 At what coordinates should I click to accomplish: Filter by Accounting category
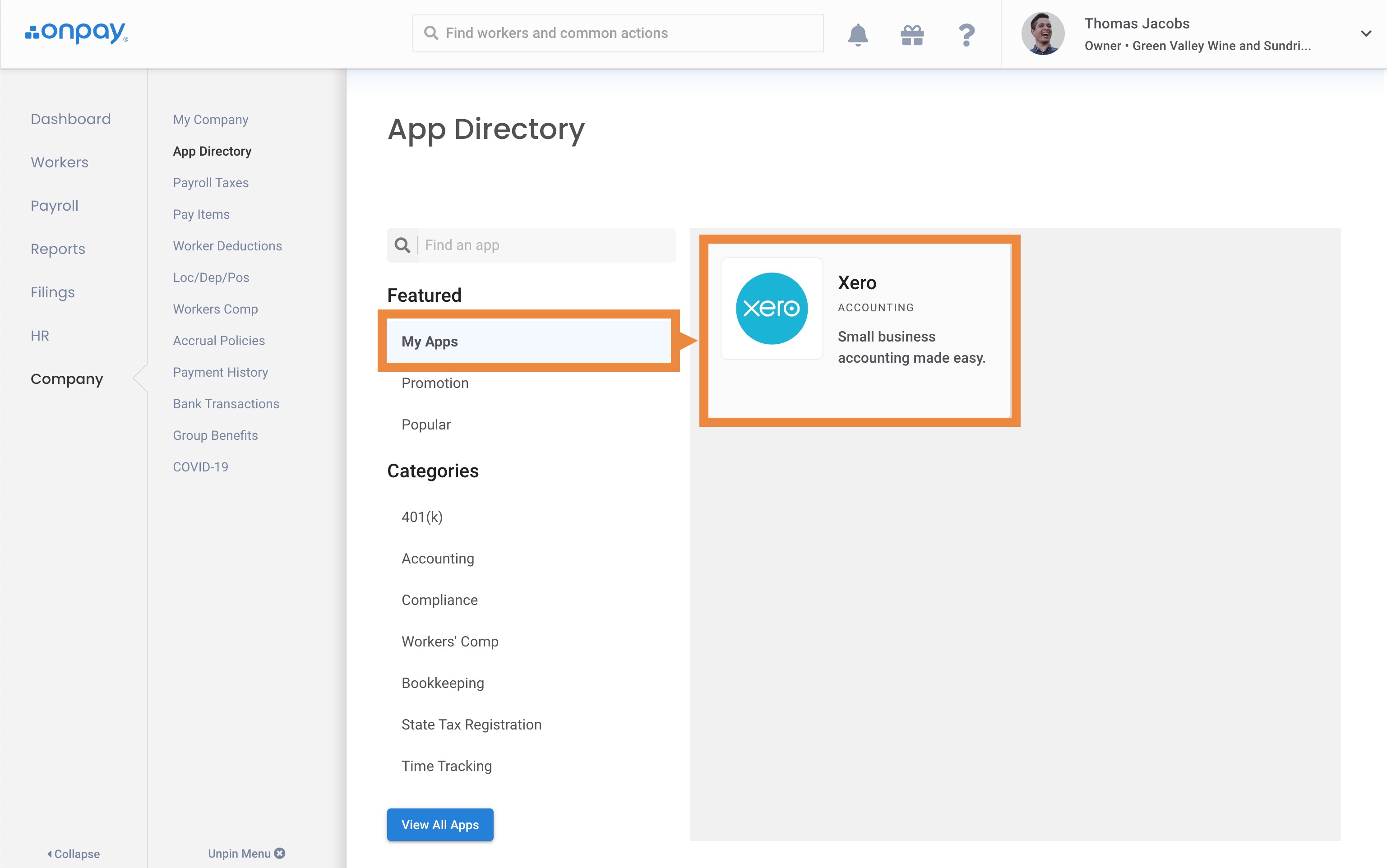click(x=438, y=559)
